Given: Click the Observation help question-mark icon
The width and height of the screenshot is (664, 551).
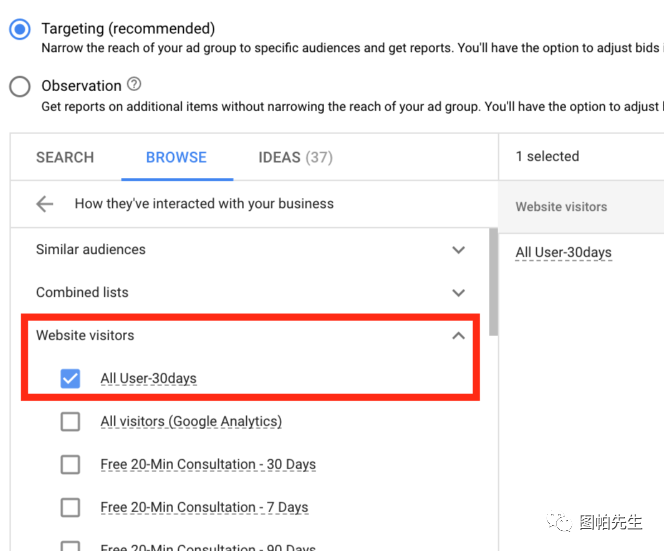Looking at the screenshot, I should pos(135,85).
